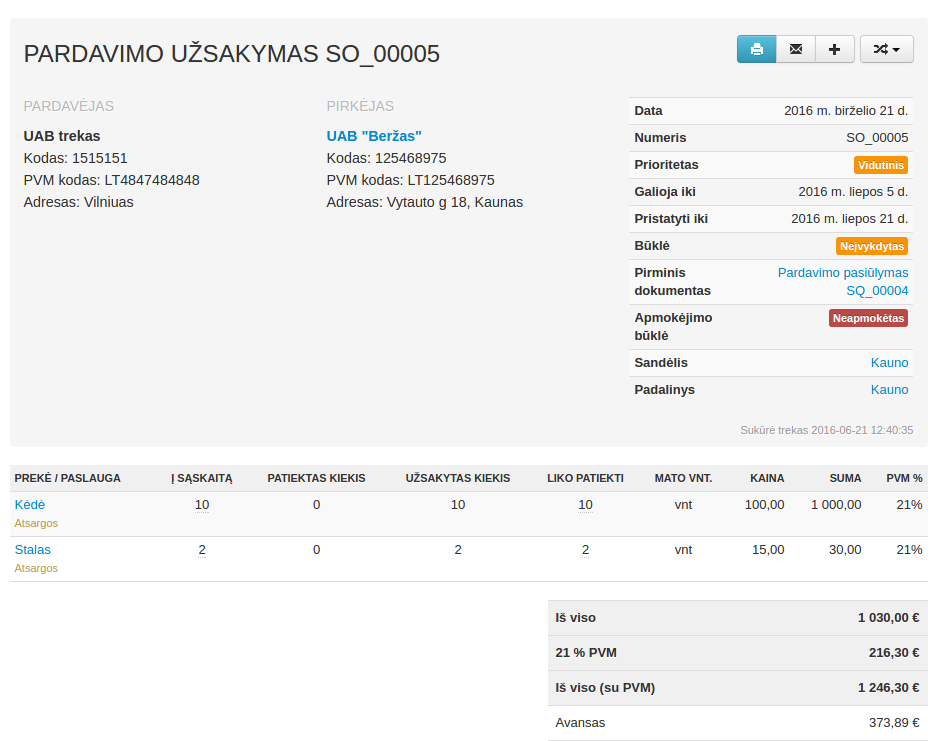Click Atsargos under Kėdė

36,523
